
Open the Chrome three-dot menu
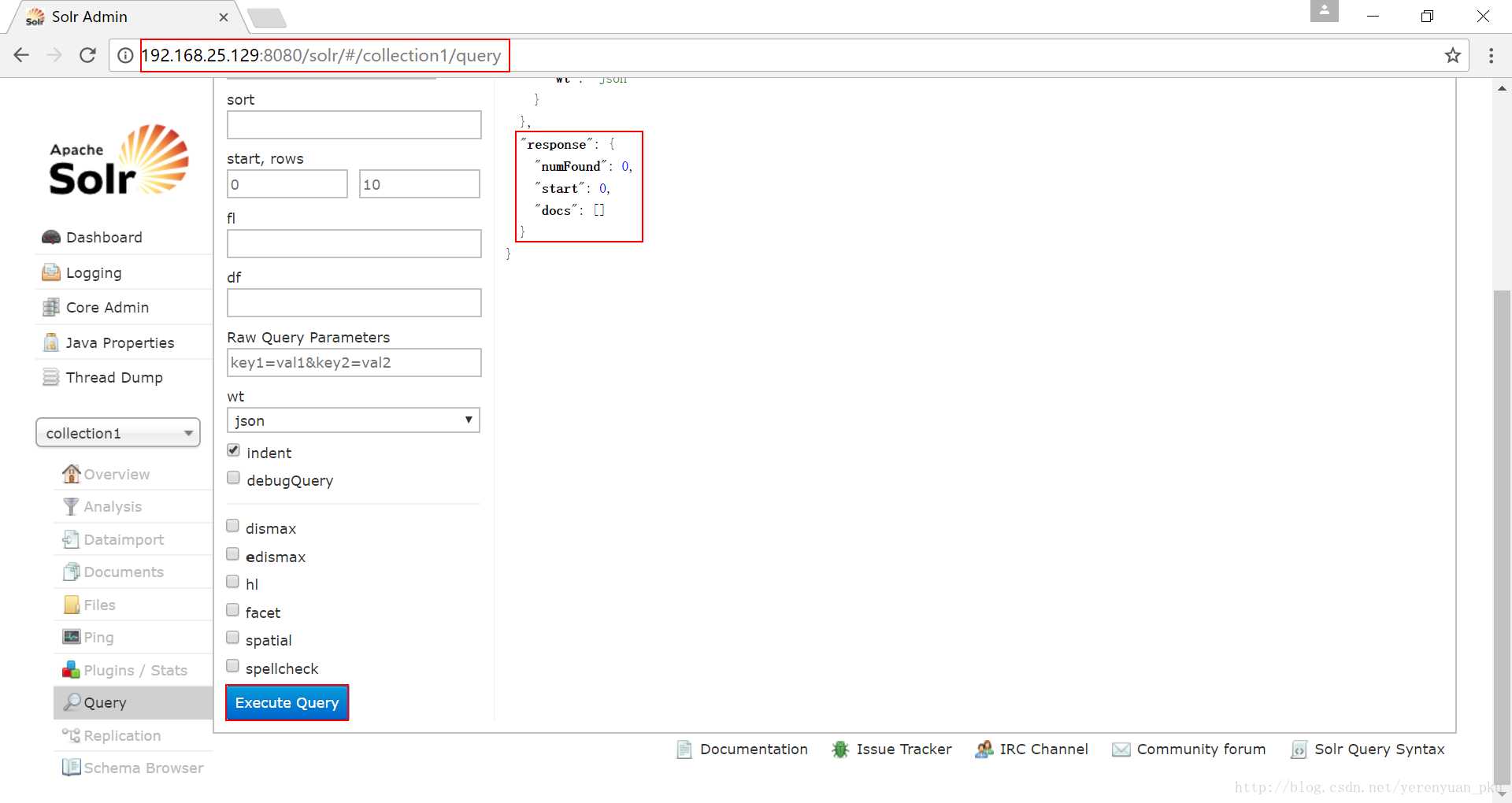(1491, 55)
